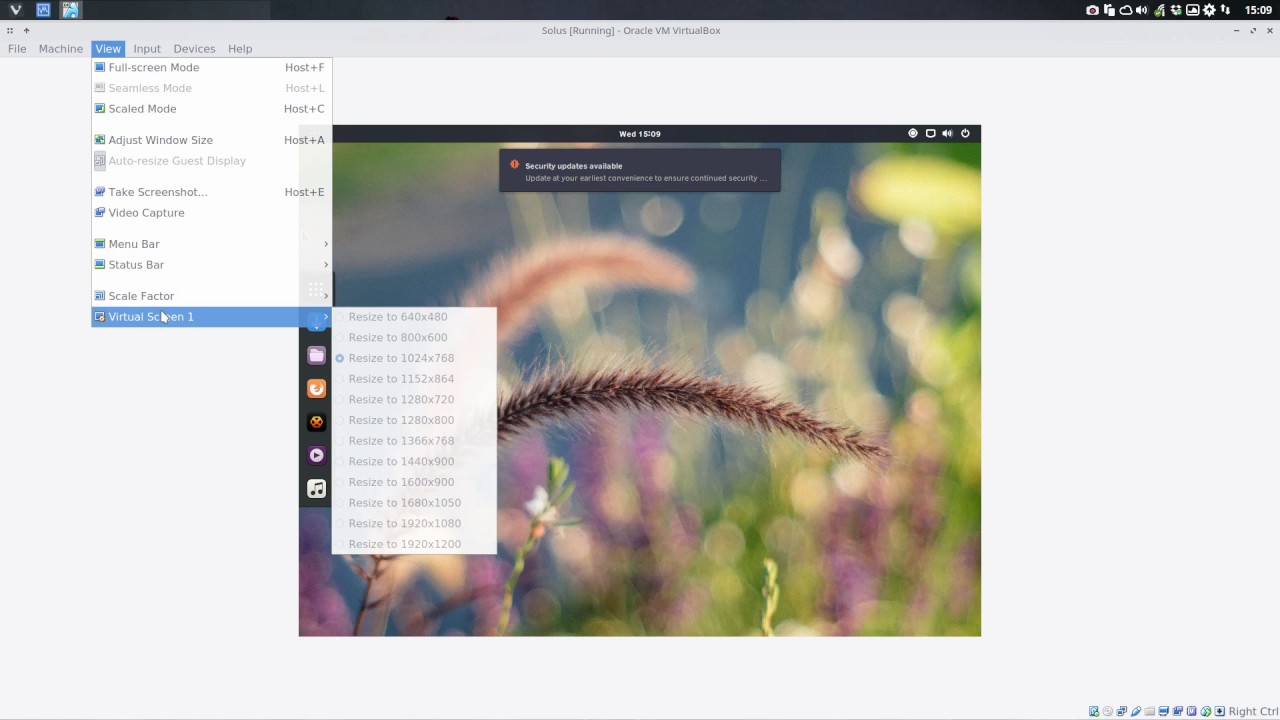This screenshot has width=1280, height=720.
Task: Choose Take Screenshot...
Action: (211, 192)
